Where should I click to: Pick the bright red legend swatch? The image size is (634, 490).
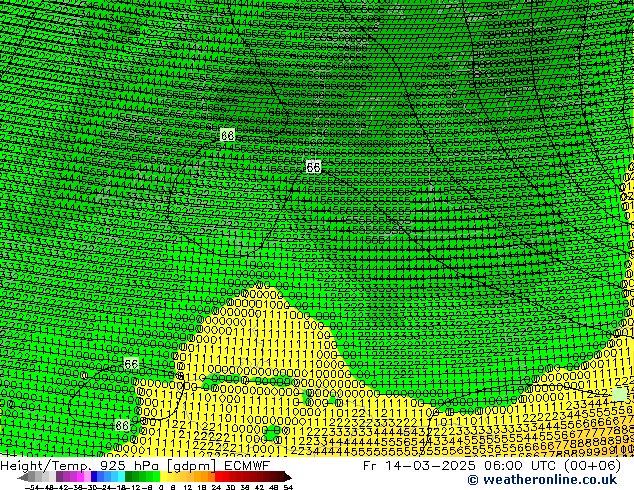point(218,477)
